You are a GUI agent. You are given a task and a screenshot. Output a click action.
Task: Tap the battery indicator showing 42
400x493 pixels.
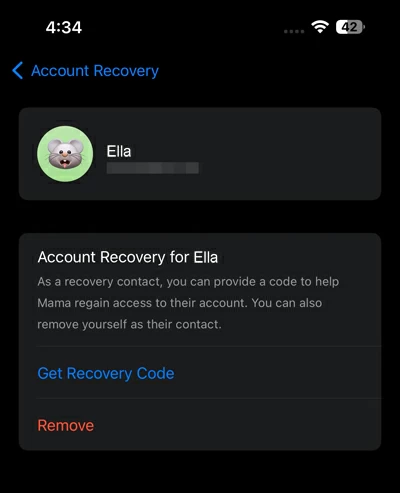click(x=350, y=27)
